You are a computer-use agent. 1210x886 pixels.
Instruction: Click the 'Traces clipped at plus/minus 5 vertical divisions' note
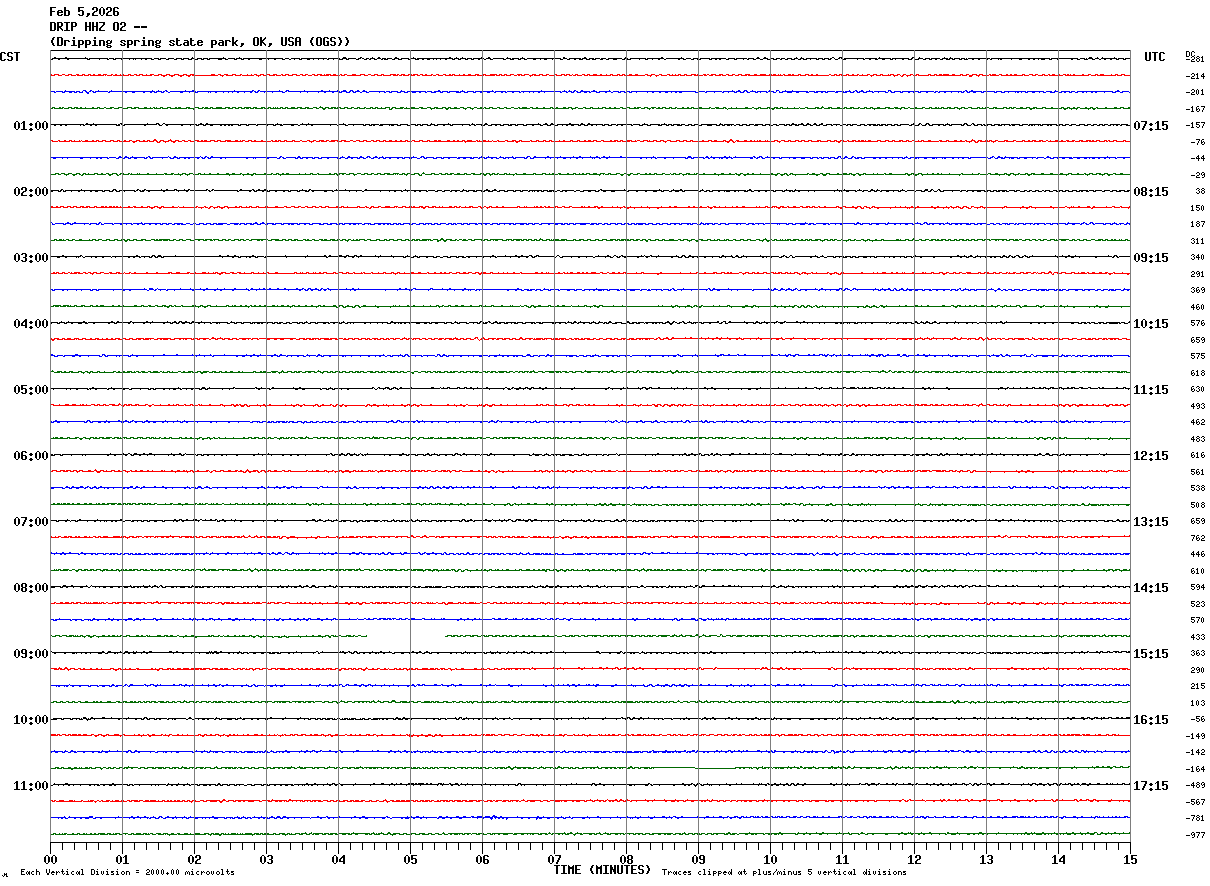(x=784, y=873)
